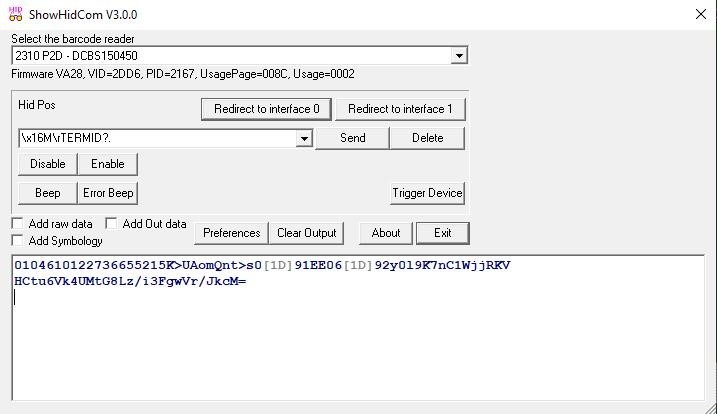Send the TERMID command
The image size is (717, 414).
coord(352,138)
